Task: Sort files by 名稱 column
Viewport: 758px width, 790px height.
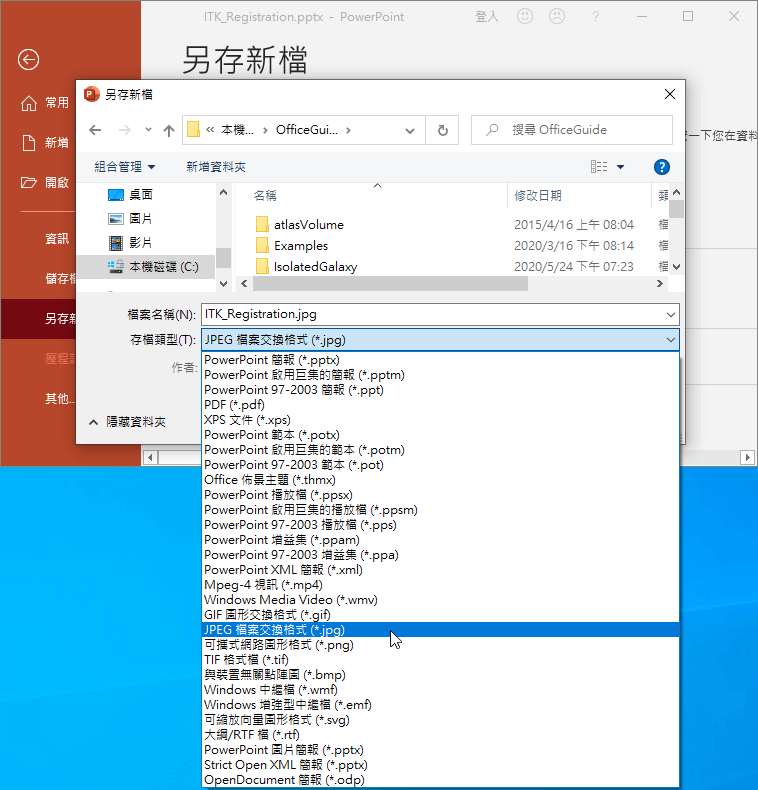Action: pyautogui.click(x=265, y=195)
